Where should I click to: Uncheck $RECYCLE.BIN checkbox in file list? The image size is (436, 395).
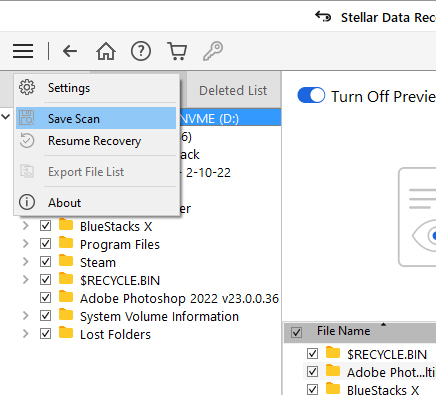pos(312,354)
